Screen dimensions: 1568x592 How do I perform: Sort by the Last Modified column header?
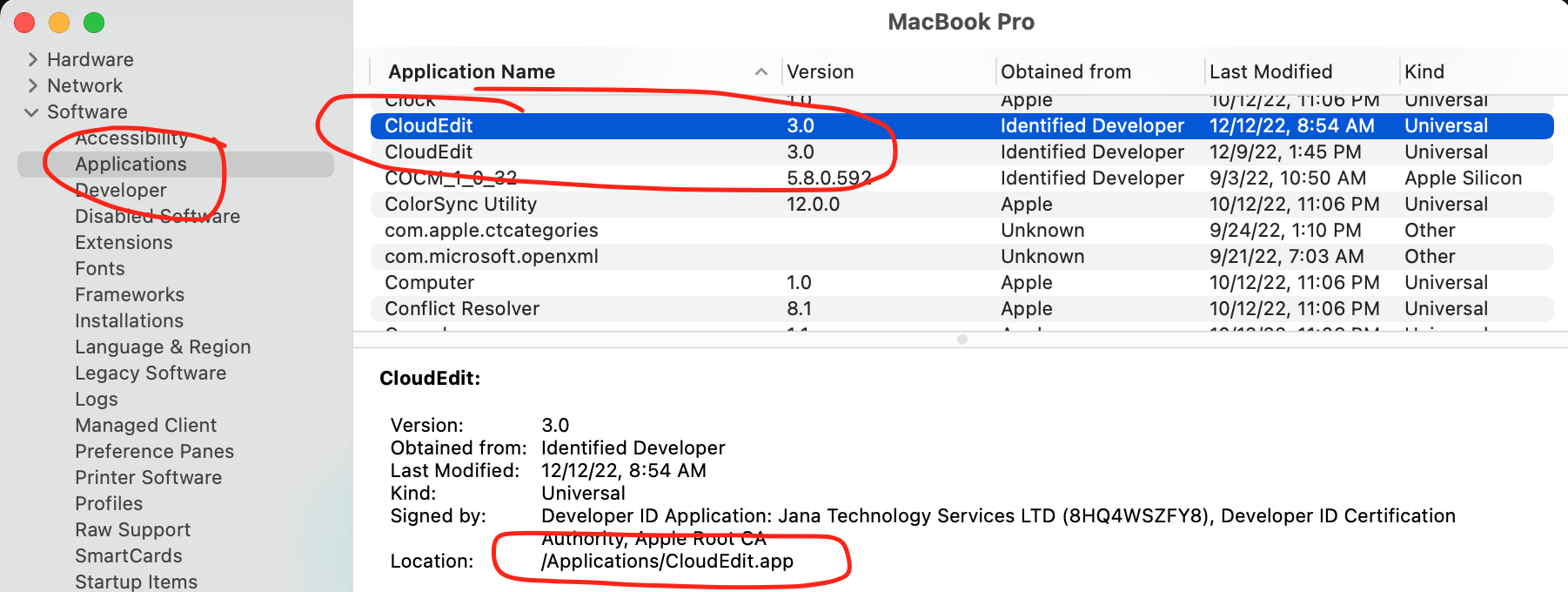tap(1270, 71)
